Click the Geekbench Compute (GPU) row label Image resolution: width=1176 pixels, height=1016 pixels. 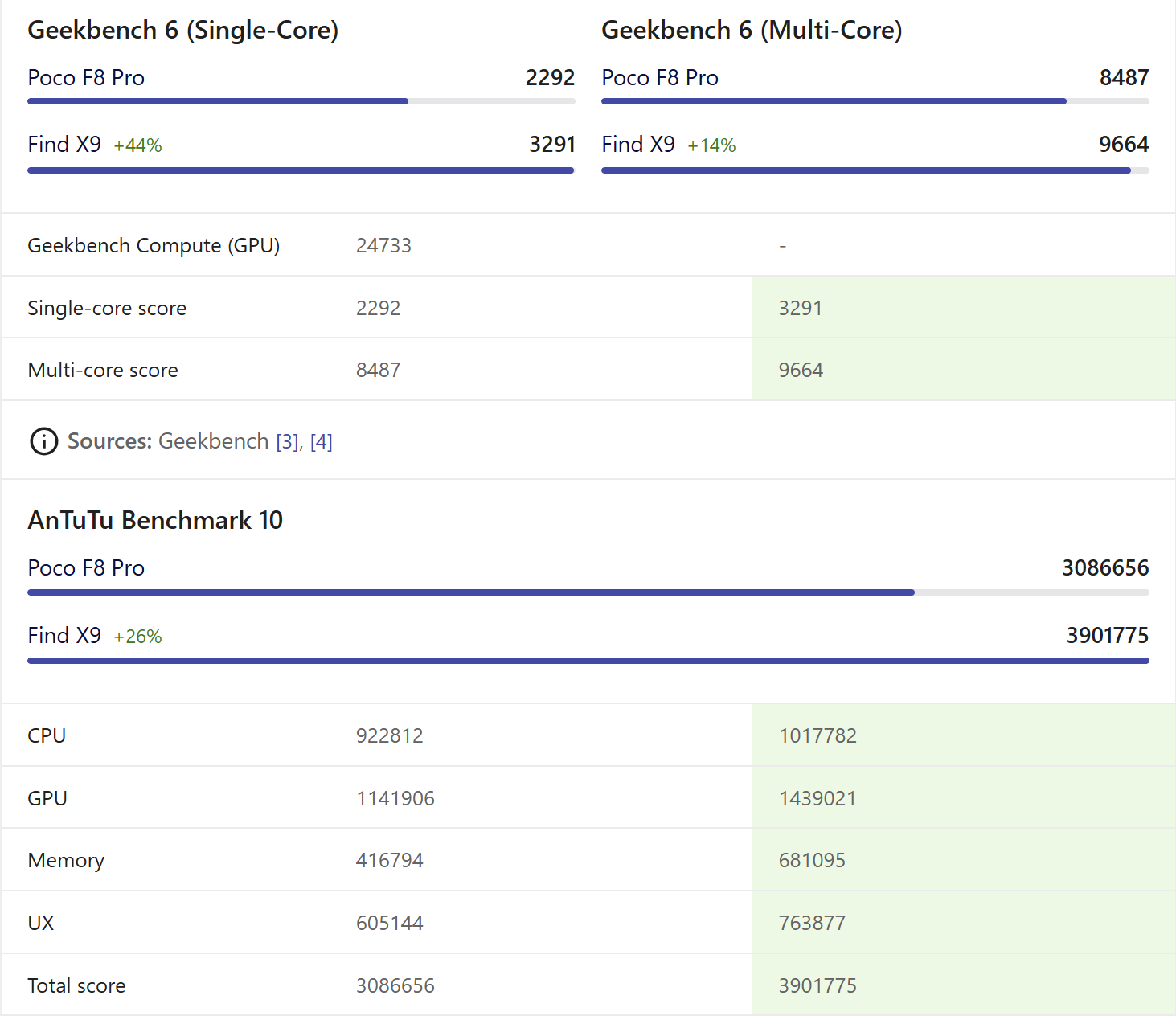[x=154, y=246]
